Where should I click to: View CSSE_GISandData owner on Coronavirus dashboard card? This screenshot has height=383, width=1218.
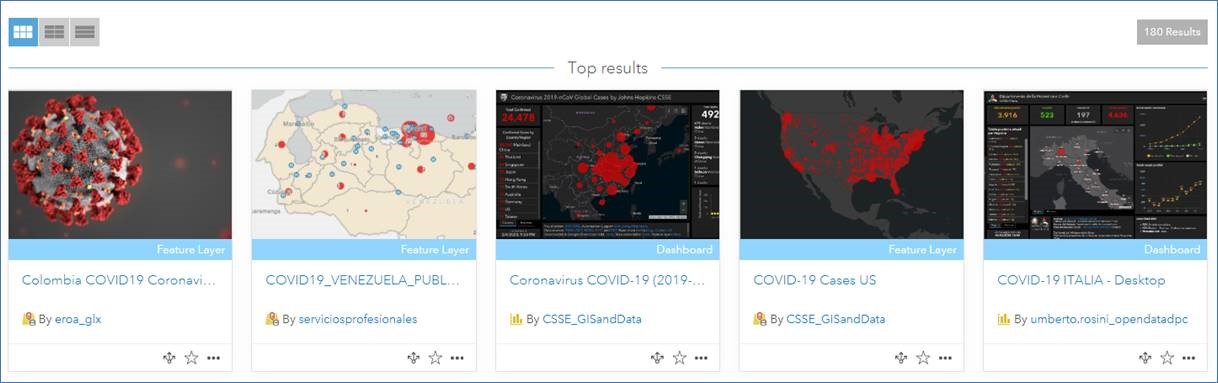(592, 320)
